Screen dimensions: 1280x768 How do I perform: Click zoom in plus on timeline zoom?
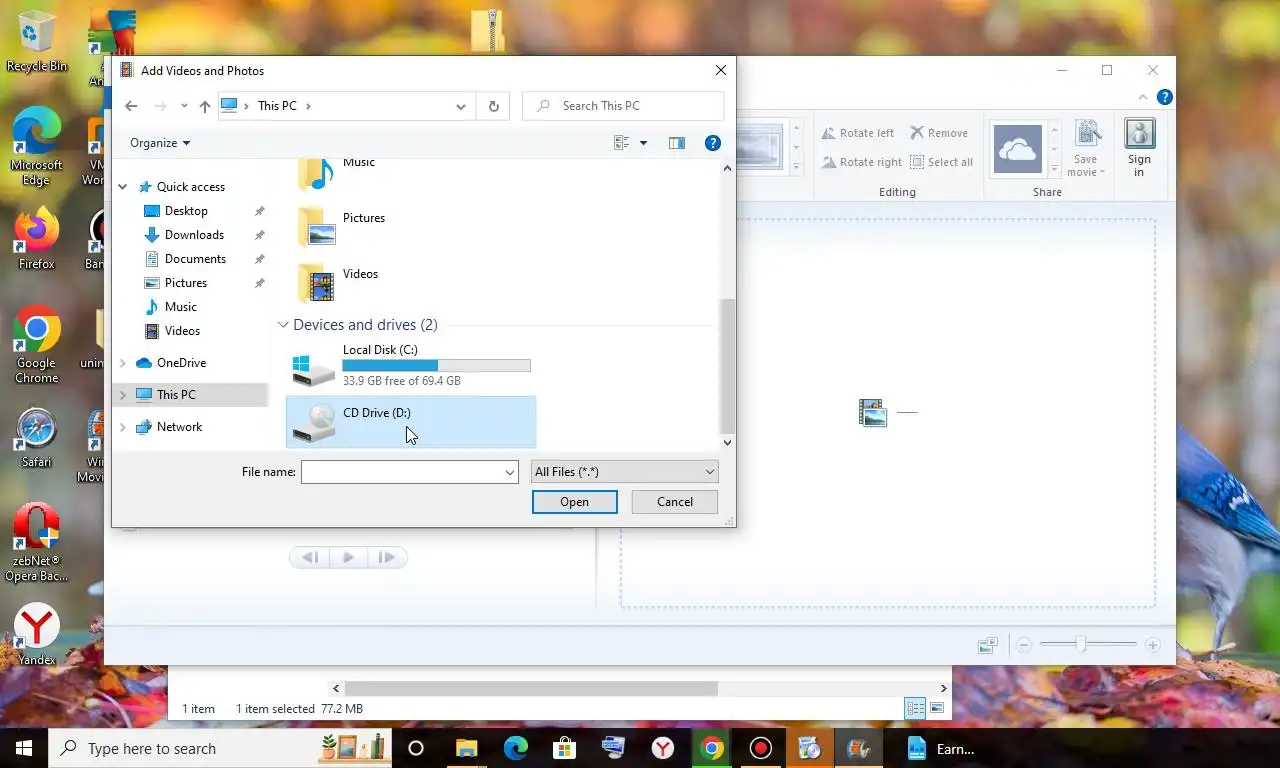1152,645
